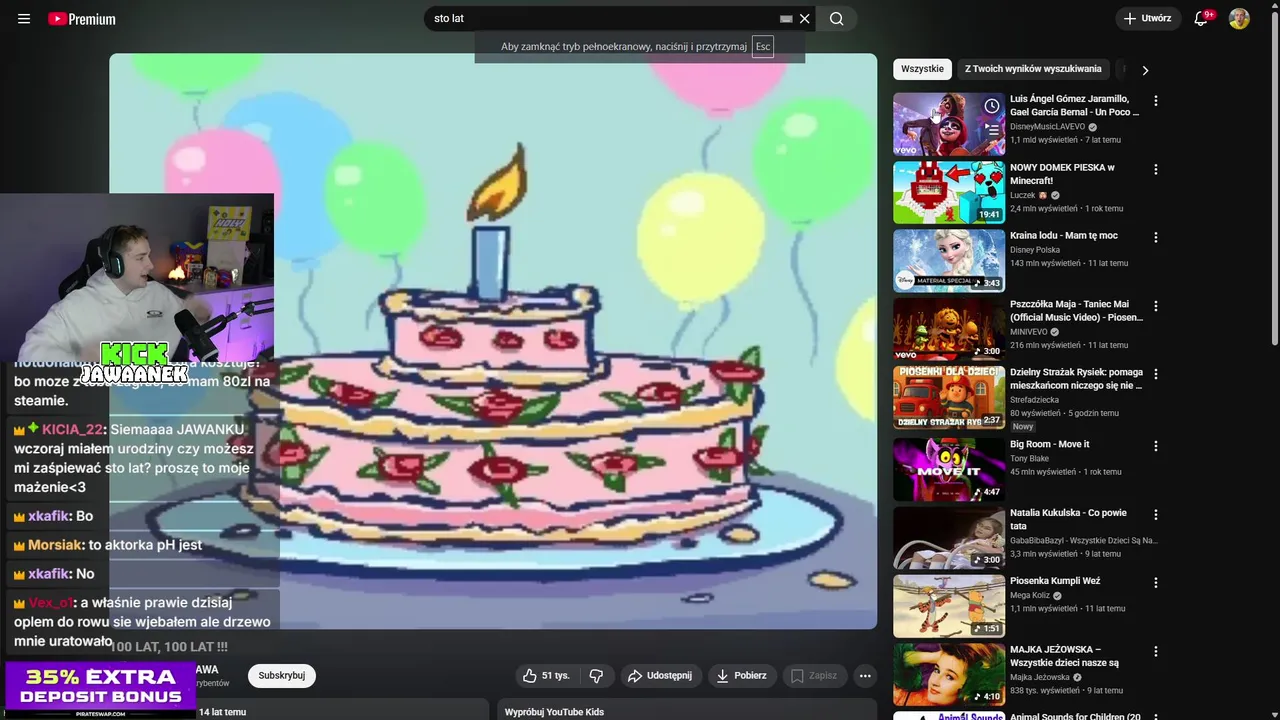Go to YouTube Premium home logo
The image size is (1280, 720).
(x=82, y=19)
